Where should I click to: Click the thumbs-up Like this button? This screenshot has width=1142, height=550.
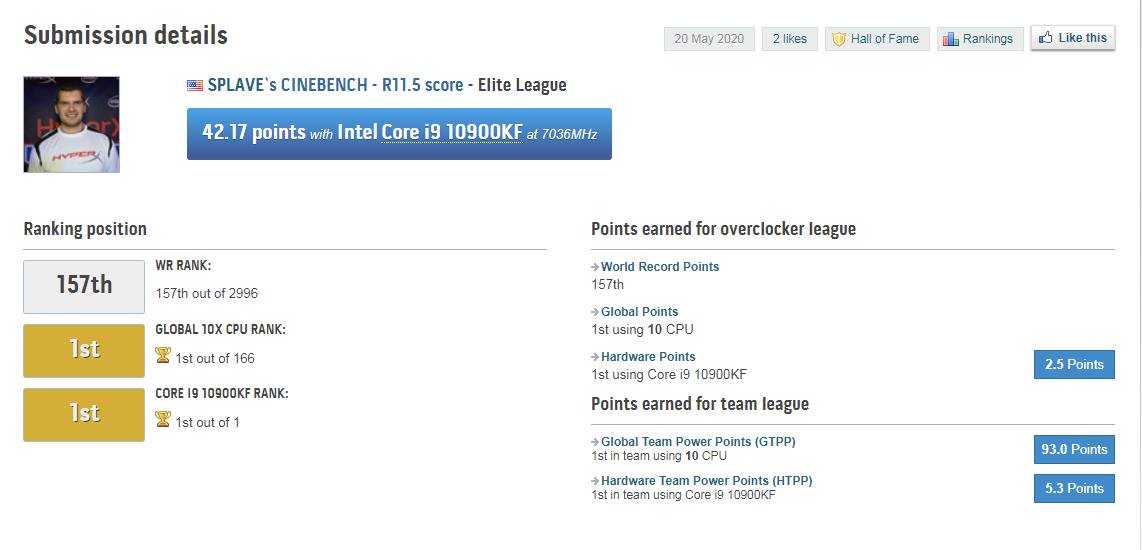[1072, 38]
